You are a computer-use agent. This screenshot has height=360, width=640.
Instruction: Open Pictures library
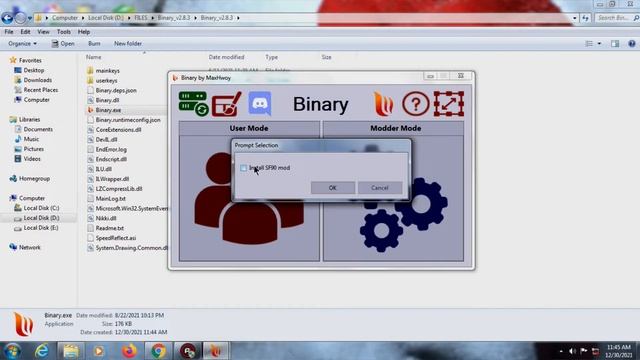click(33, 149)
